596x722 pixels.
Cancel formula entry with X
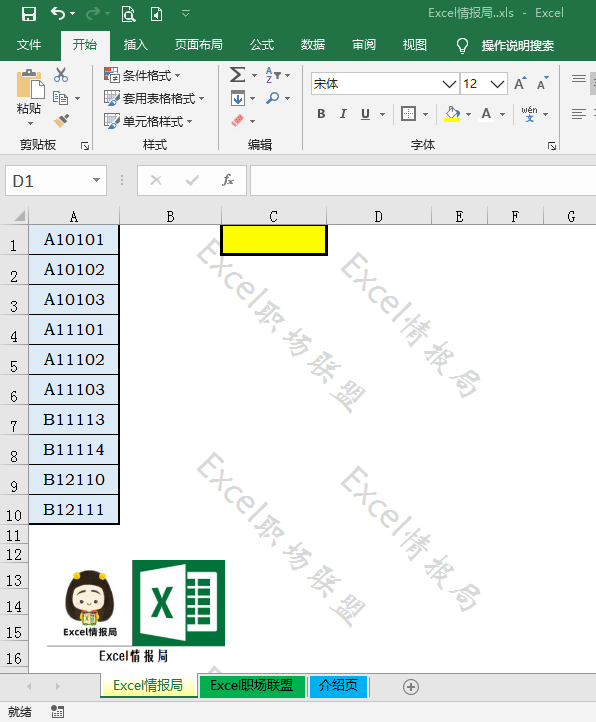pos(156,180)
